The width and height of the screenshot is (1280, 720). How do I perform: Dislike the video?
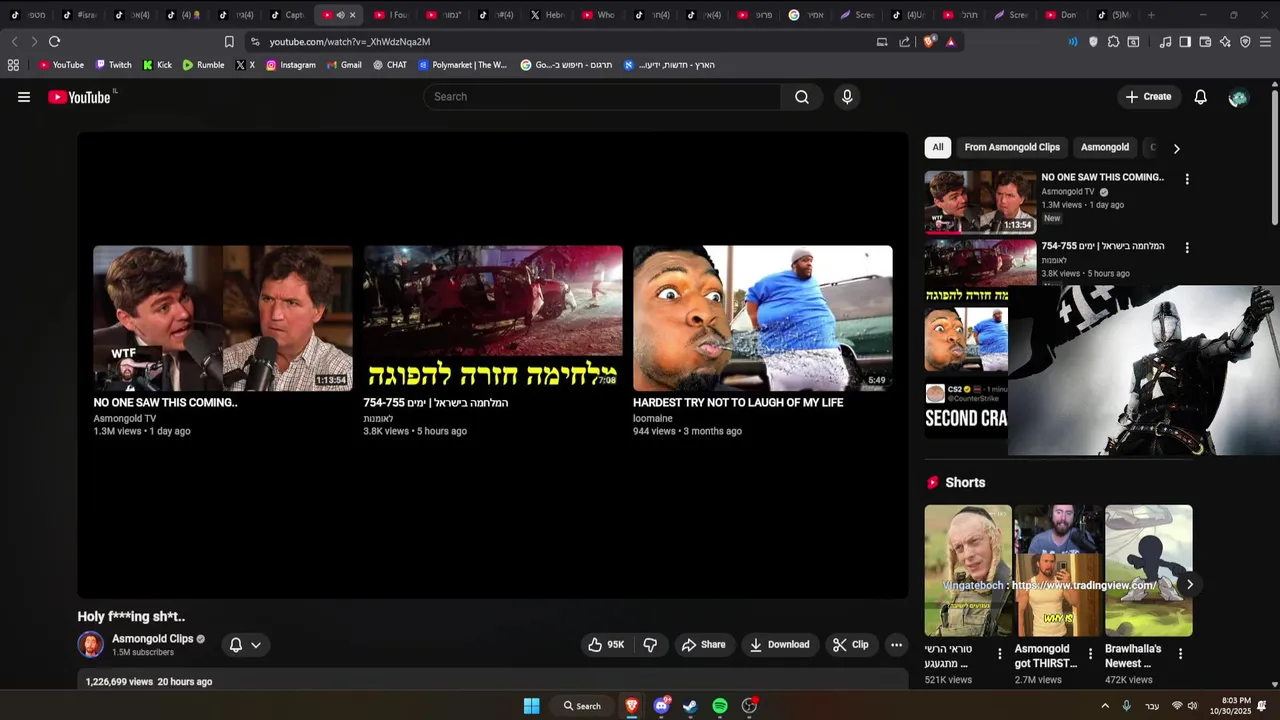[650, 645]
